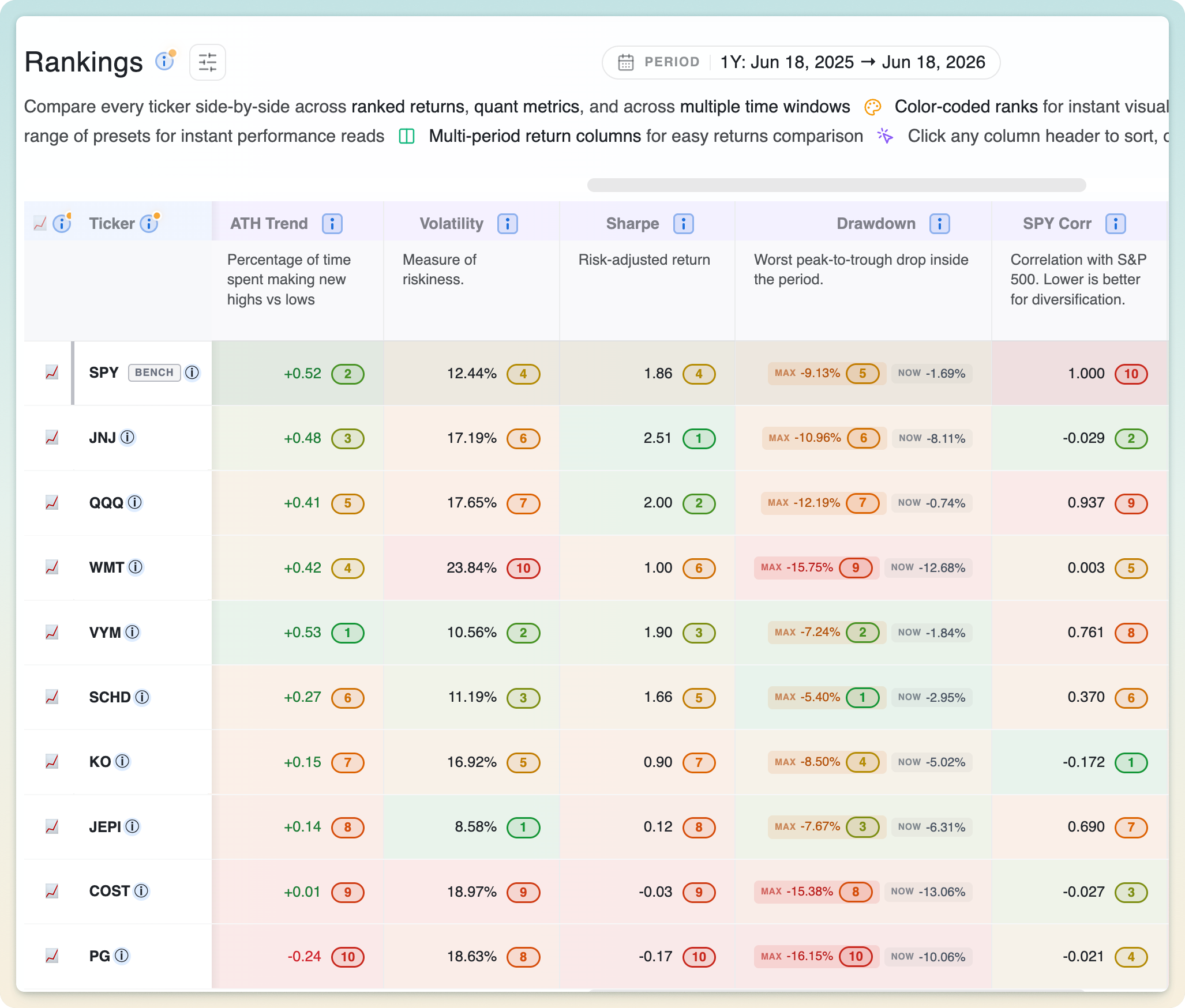Open info icon next to JEPI ticker

tap(132, 827)
